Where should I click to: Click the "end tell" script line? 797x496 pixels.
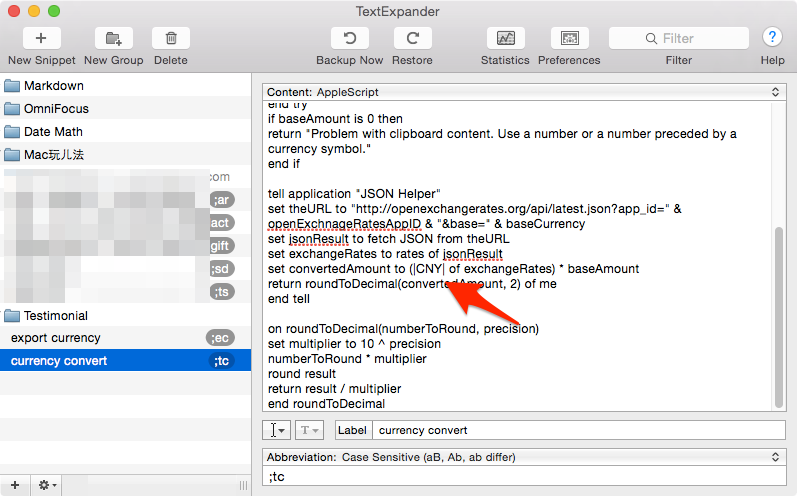[289, 299]
